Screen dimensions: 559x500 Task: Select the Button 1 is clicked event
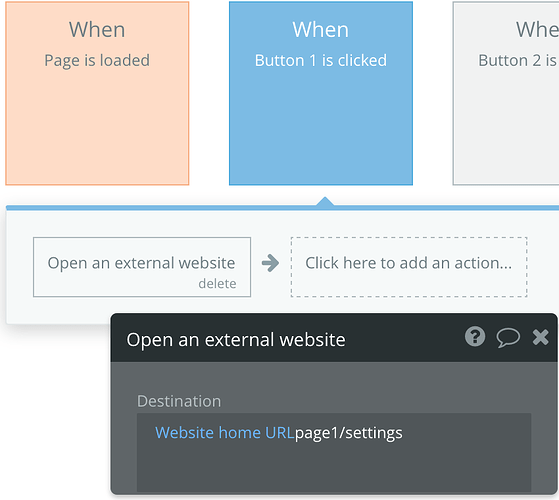click(321, 93)
